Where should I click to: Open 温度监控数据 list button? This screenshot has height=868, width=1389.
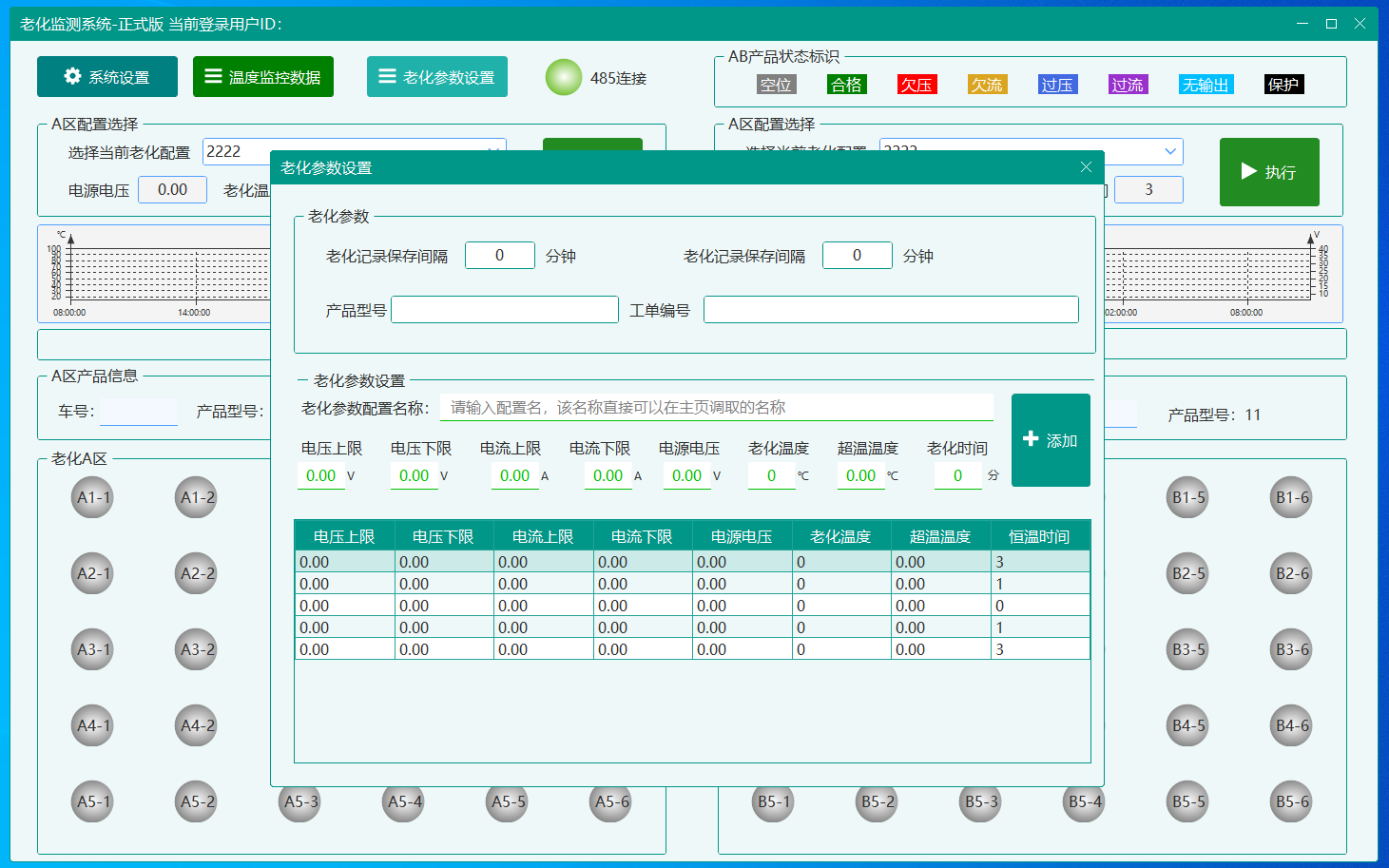(263, 77)
